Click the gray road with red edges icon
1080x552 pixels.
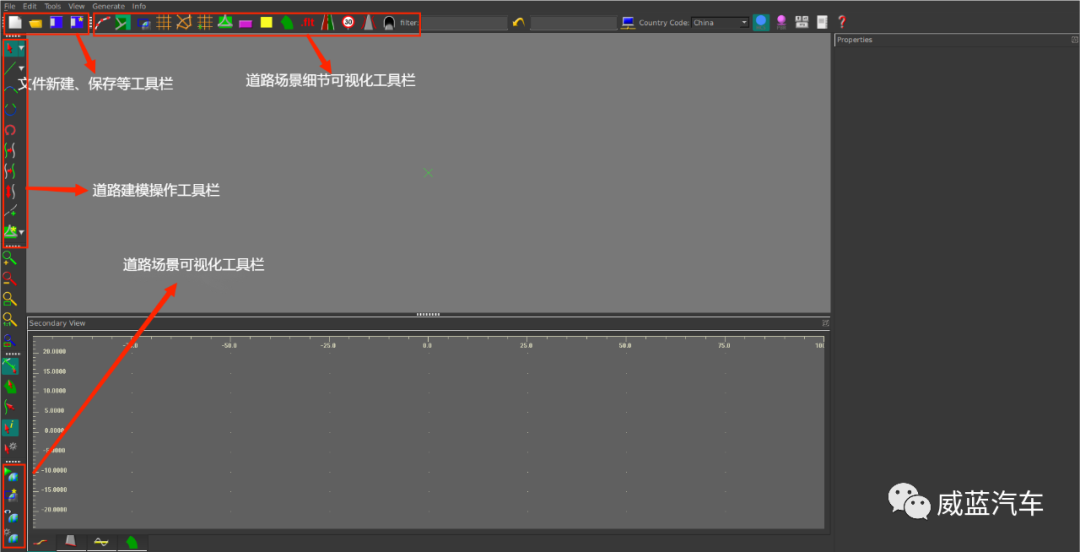pyautogui.click(x=368, y=23)
